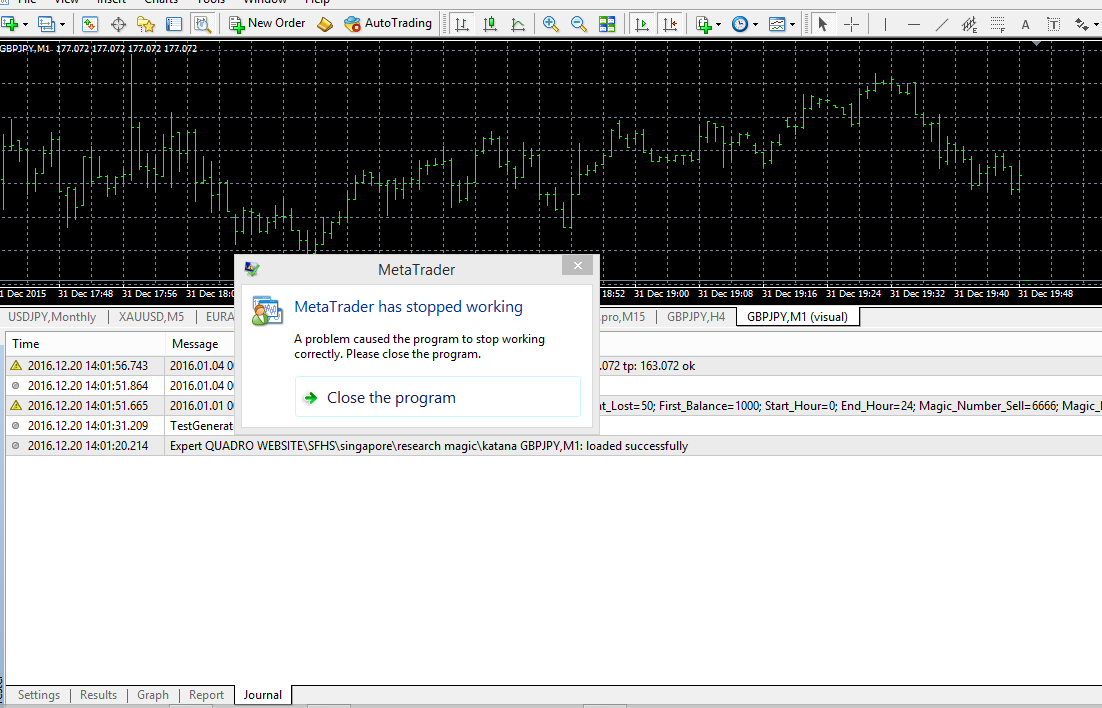This screenshot has width=1102, height=708.
Task: Zoom out on the chart
Action: [579, 25]
